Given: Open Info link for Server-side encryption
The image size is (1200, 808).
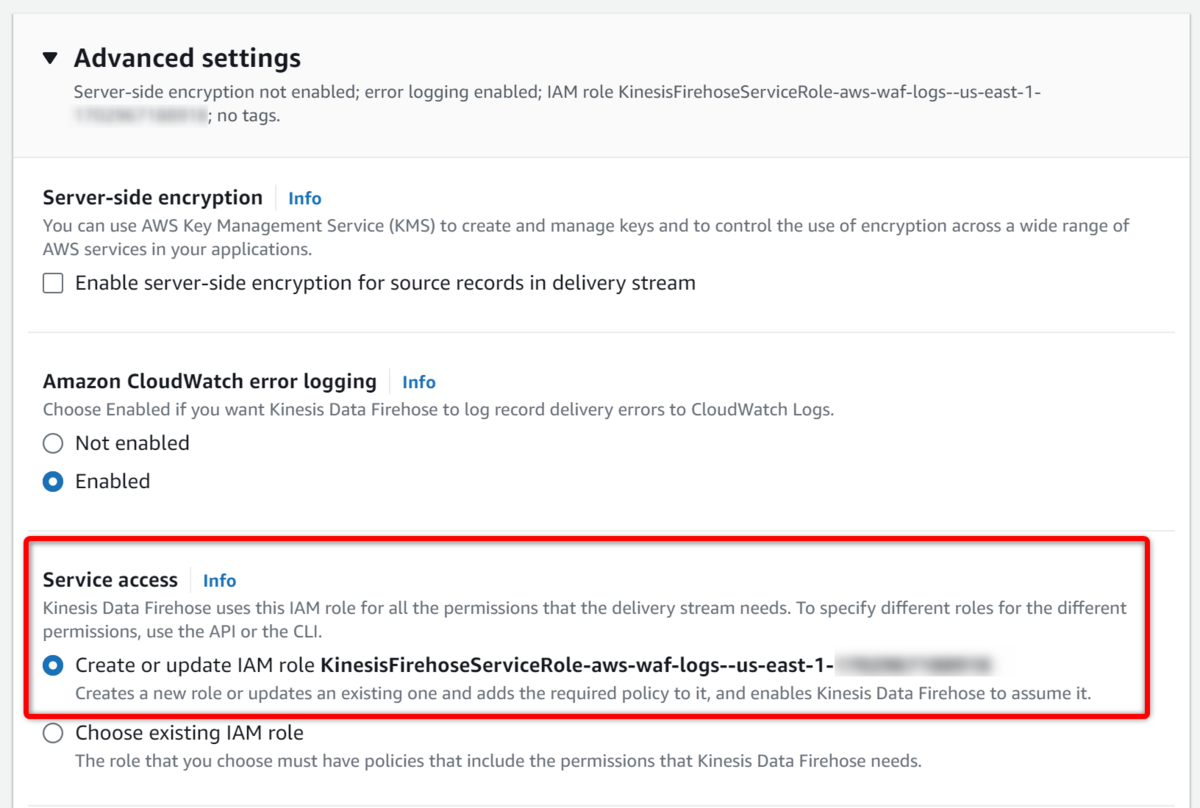Looking at the screenshot, I should pos(304,198).
